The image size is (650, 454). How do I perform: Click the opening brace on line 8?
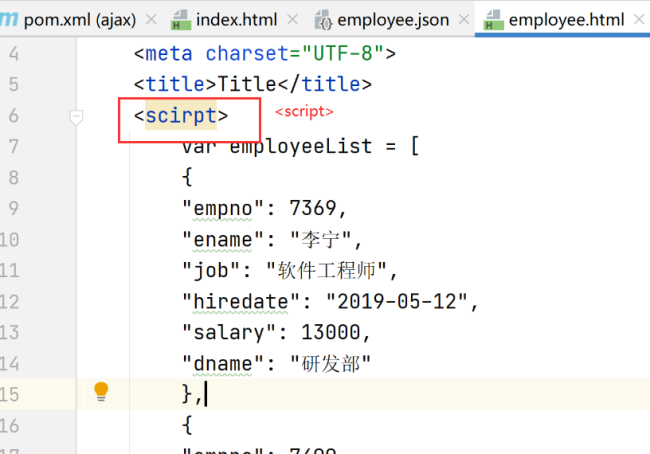pos(187,177)
